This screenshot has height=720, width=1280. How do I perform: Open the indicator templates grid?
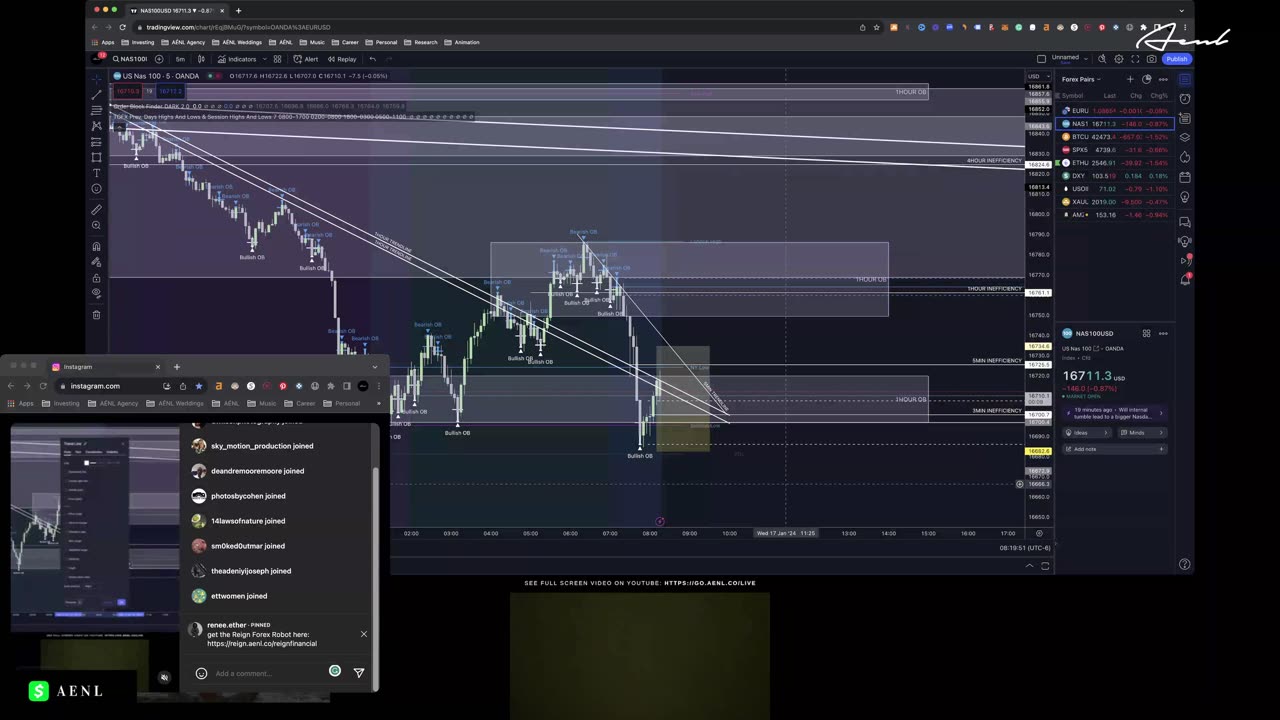tap(277, 59)
